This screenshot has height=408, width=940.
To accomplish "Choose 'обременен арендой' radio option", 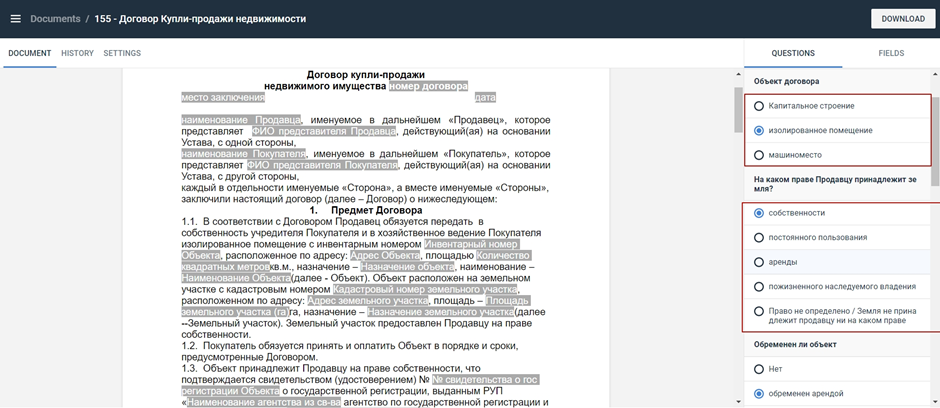I will [x=759, y=394].
